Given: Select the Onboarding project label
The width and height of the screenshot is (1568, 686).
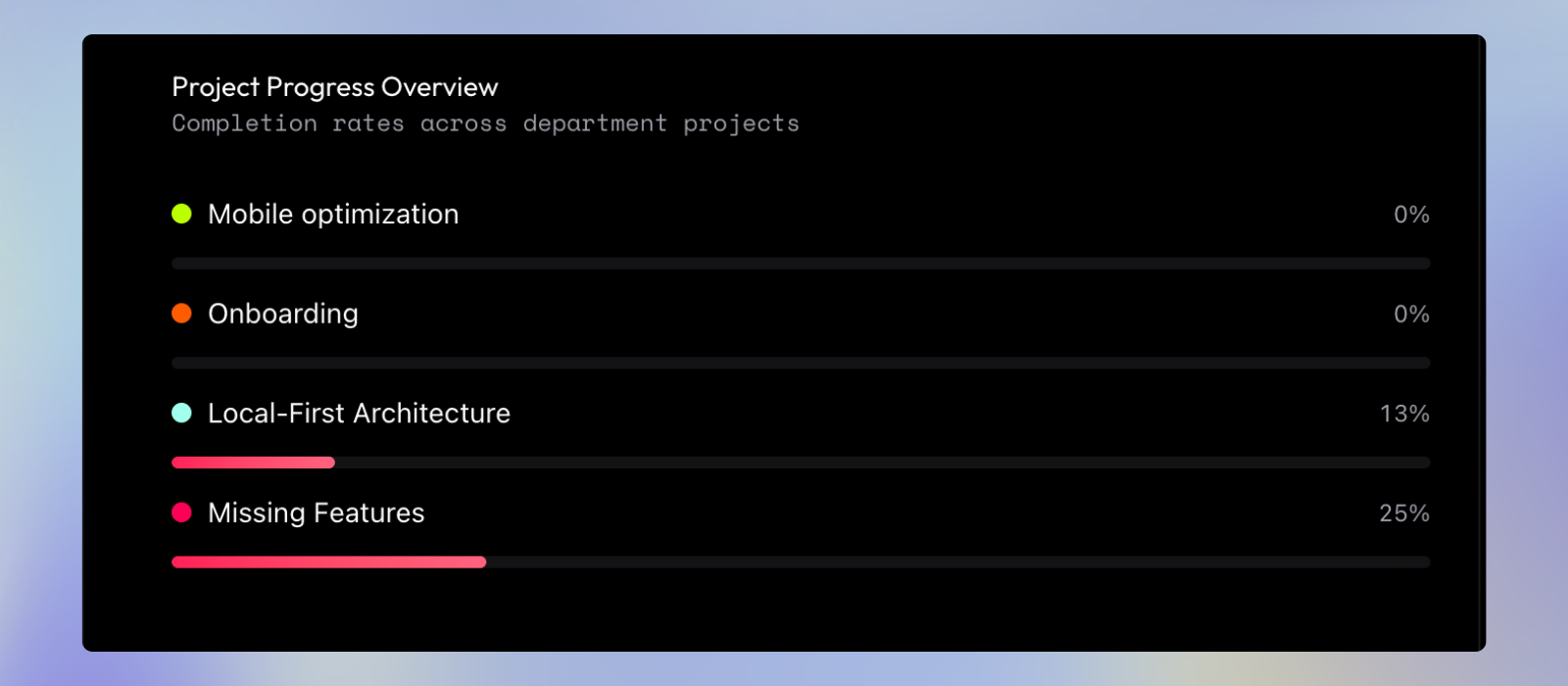Looking at the screenshot, I should 283,314.
